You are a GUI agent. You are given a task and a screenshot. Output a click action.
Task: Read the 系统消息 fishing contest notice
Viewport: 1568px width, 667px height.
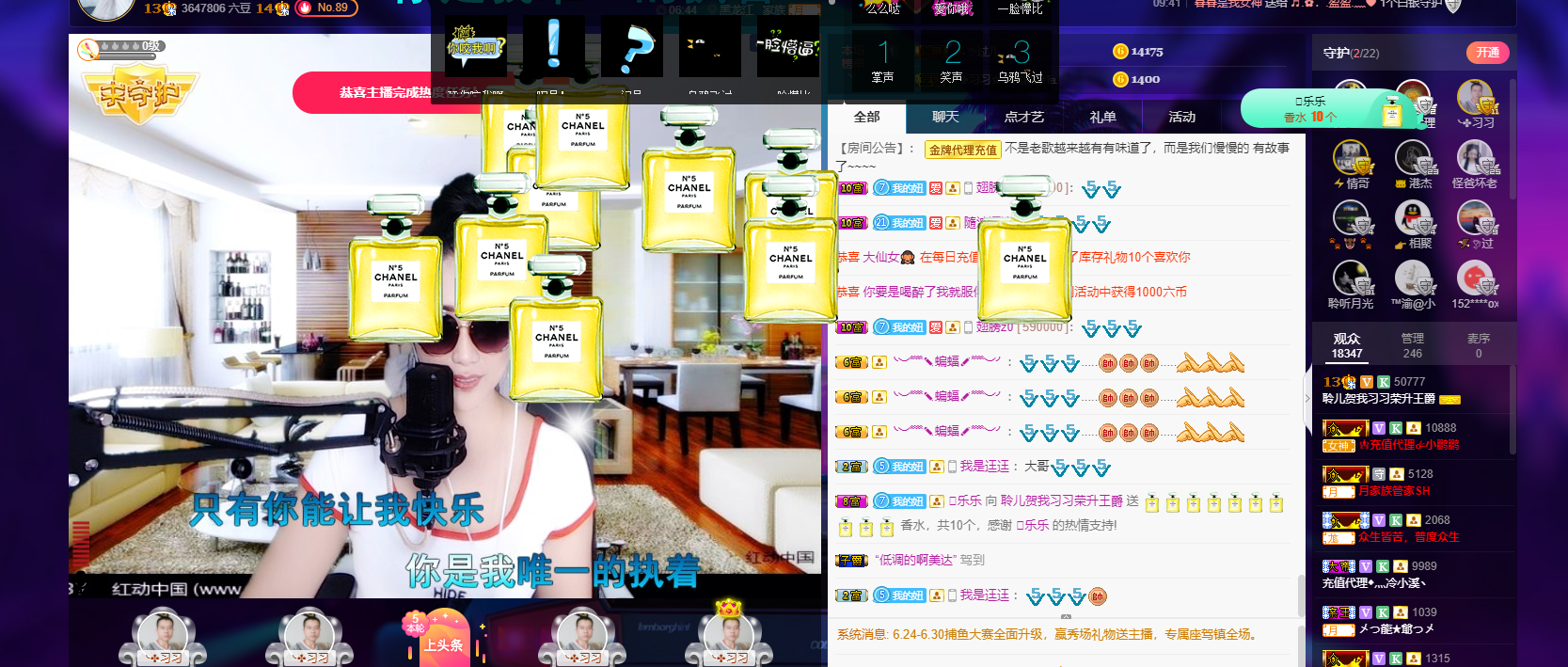click(1047, 634)
